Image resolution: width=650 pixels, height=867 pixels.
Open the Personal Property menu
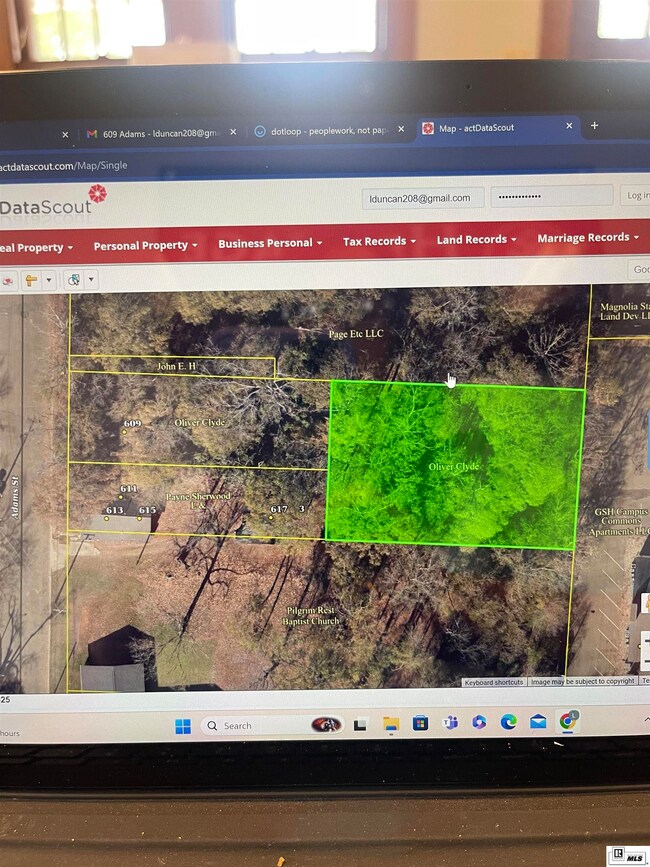click(x=145, y=246)
